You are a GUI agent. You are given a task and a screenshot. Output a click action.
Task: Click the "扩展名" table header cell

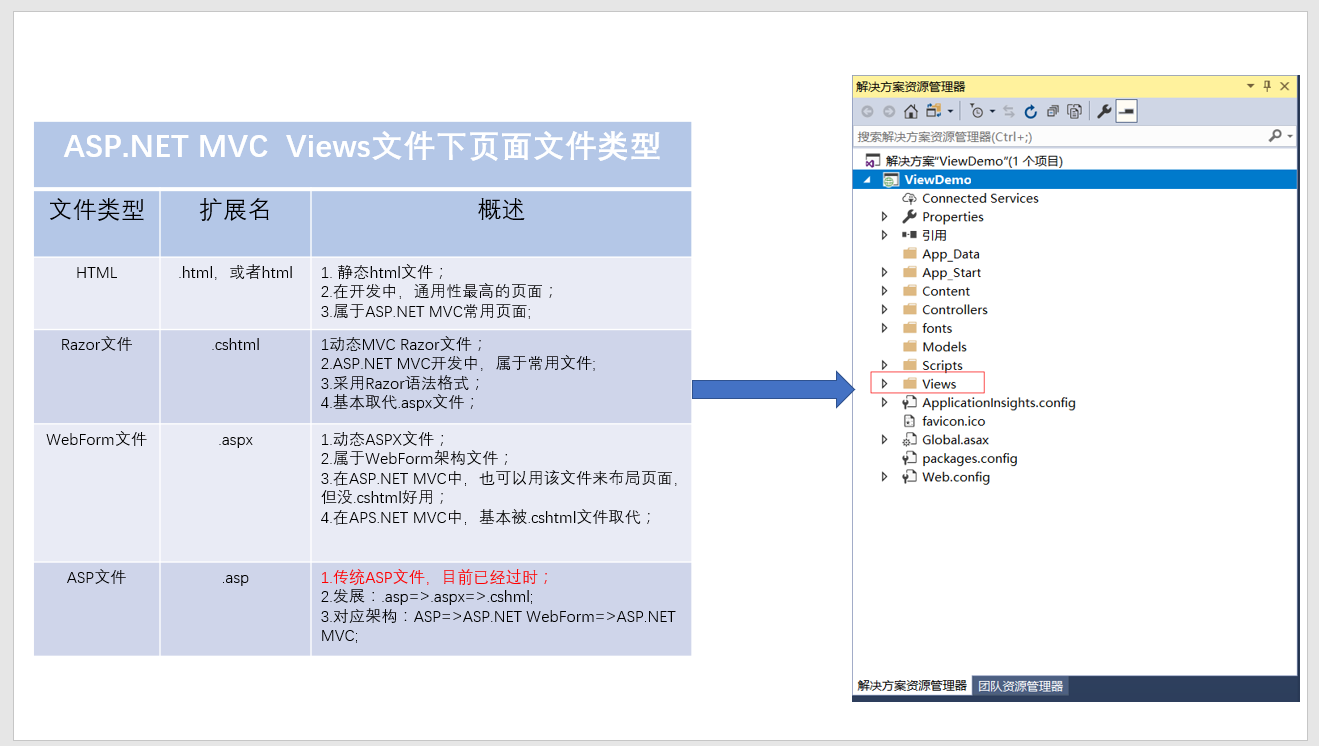[x=235, y=223]
